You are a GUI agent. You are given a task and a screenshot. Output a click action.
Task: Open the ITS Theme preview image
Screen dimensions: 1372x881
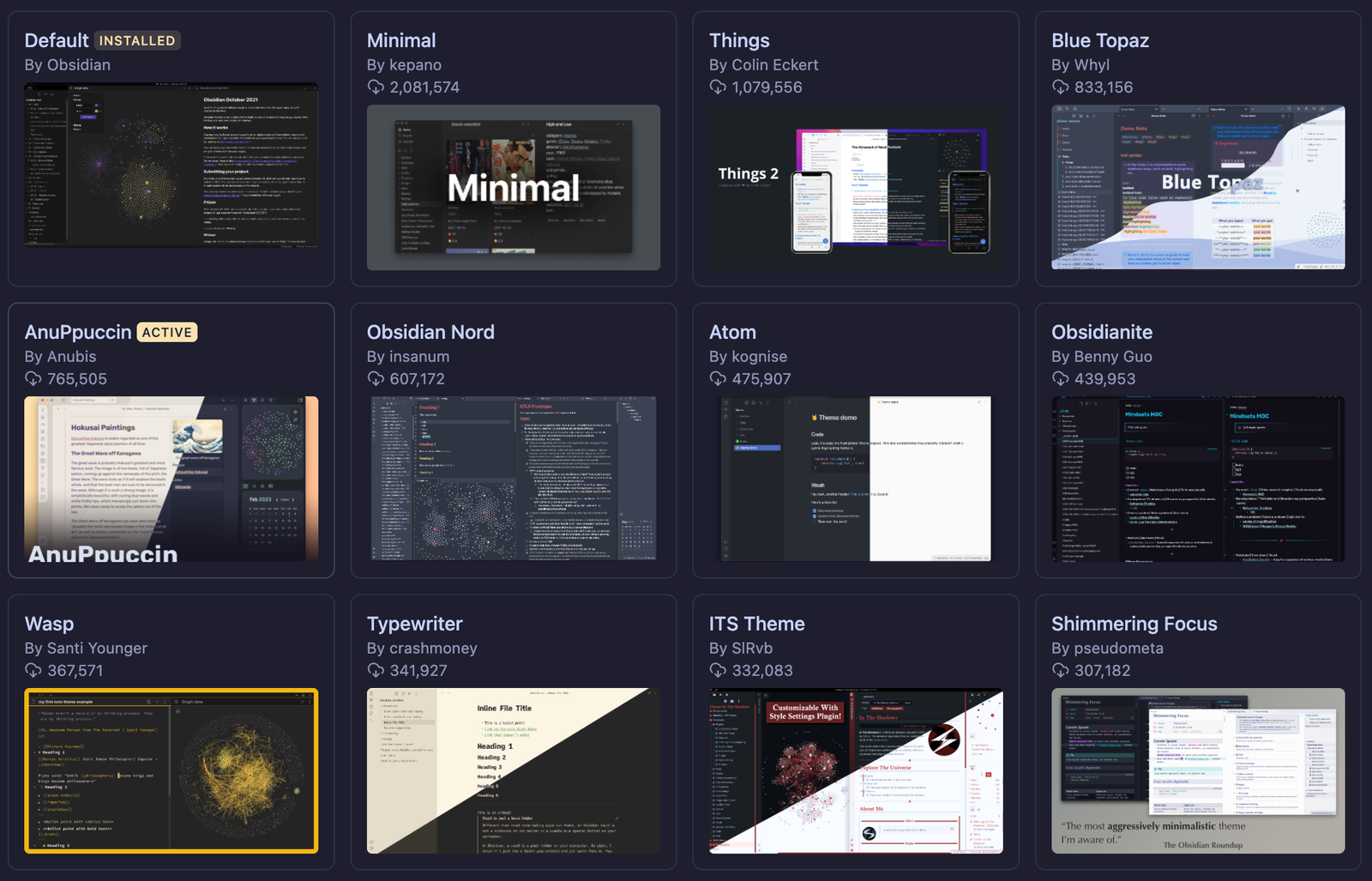pos(855,770)
